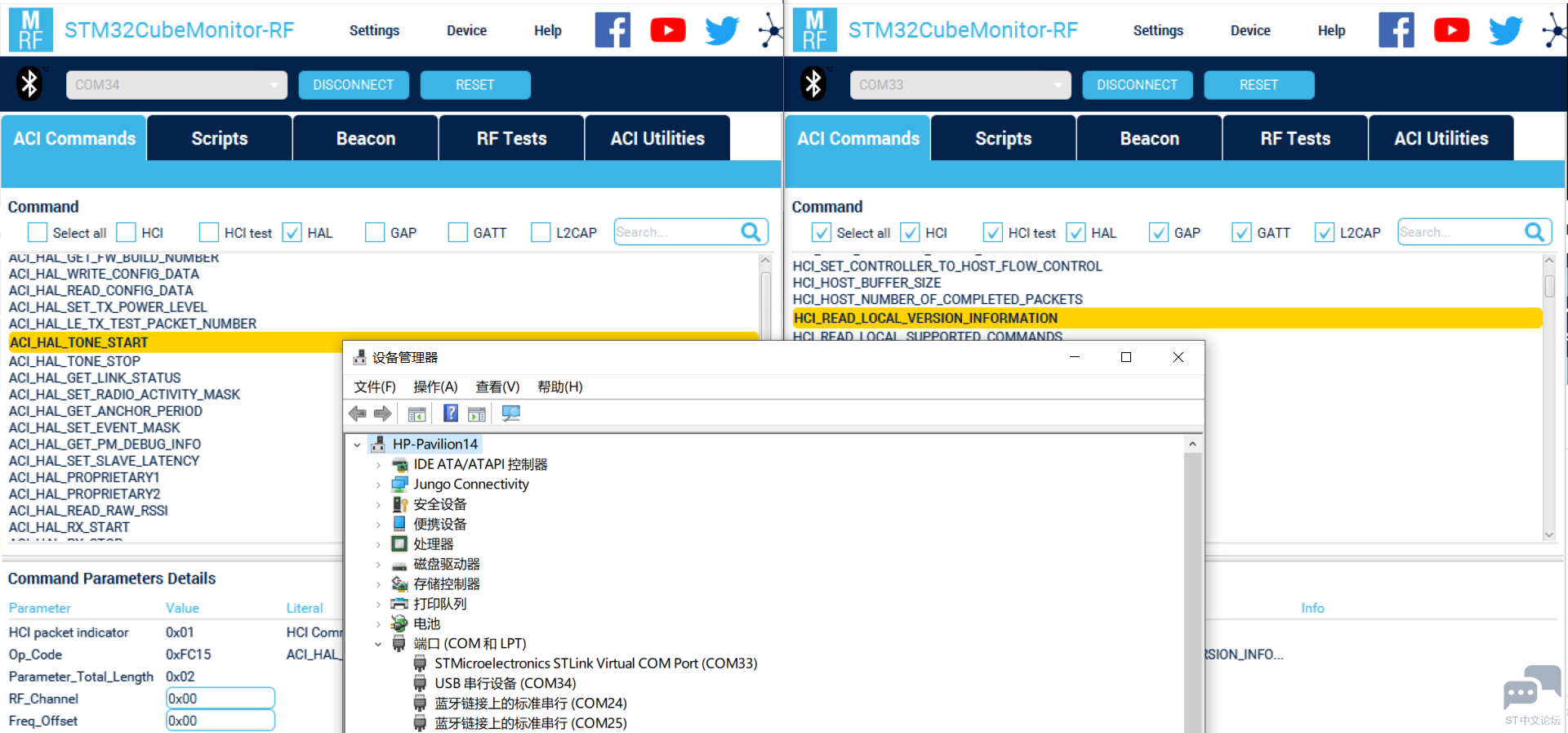The width and height of the screenshot is (1568, 733).
Task: Enable HCI checkbox in left window
Action: click(126, 233)
